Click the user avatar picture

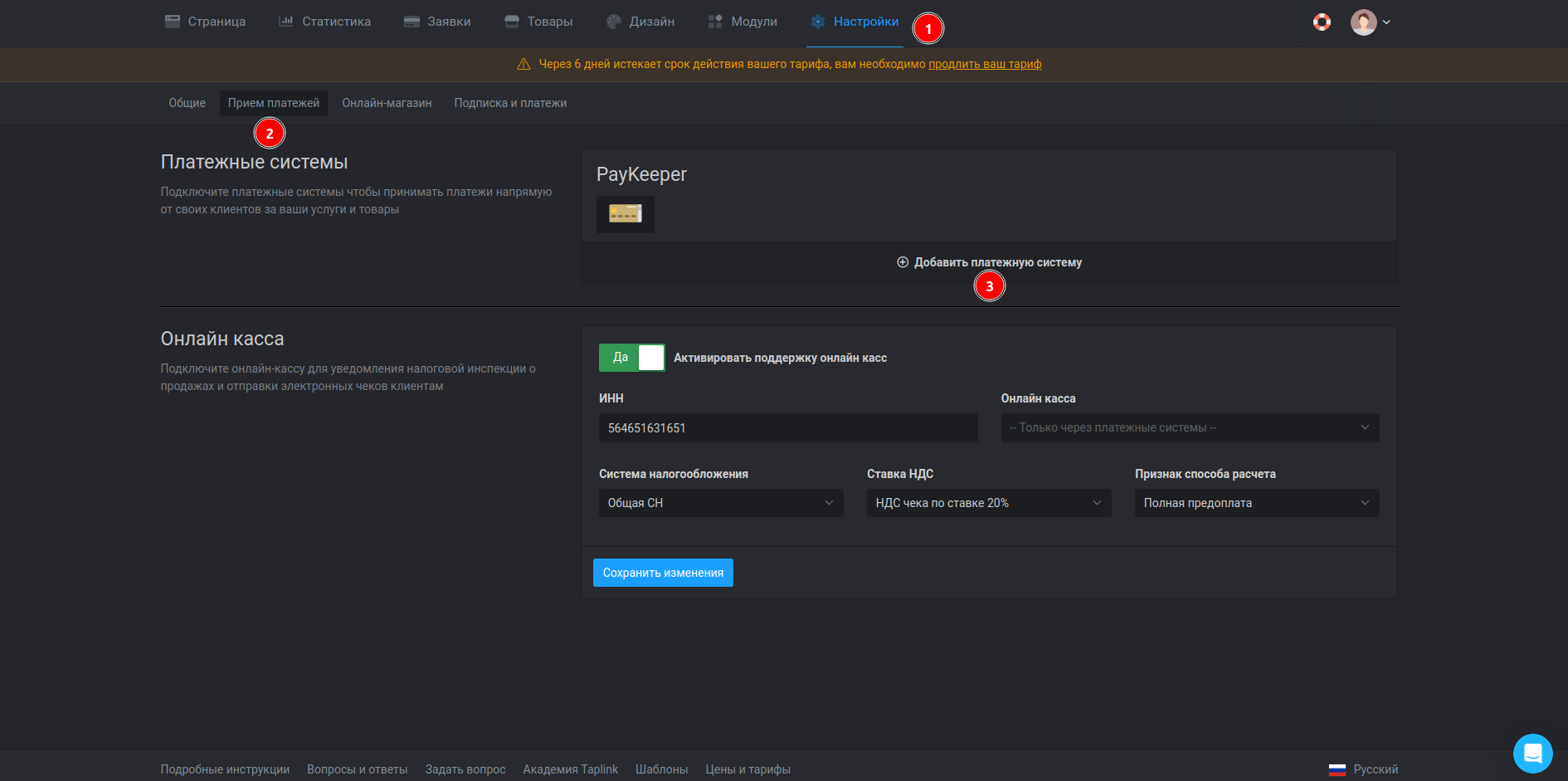[1363, 22]
